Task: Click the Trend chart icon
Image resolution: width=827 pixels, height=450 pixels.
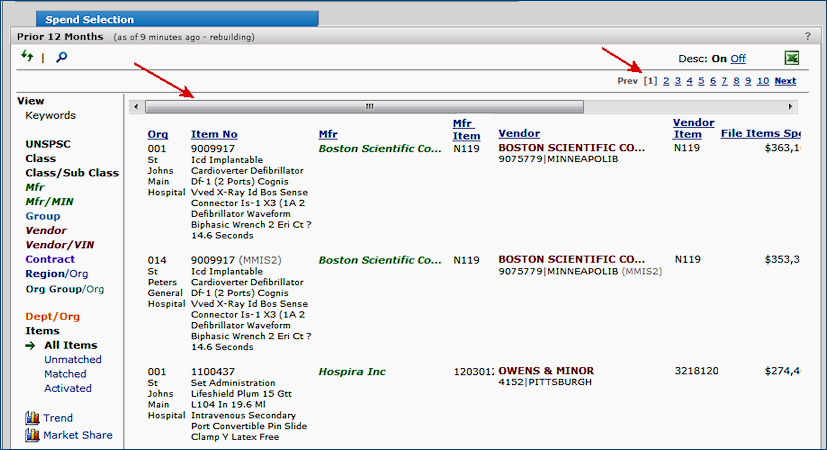Action: [31, 418]
